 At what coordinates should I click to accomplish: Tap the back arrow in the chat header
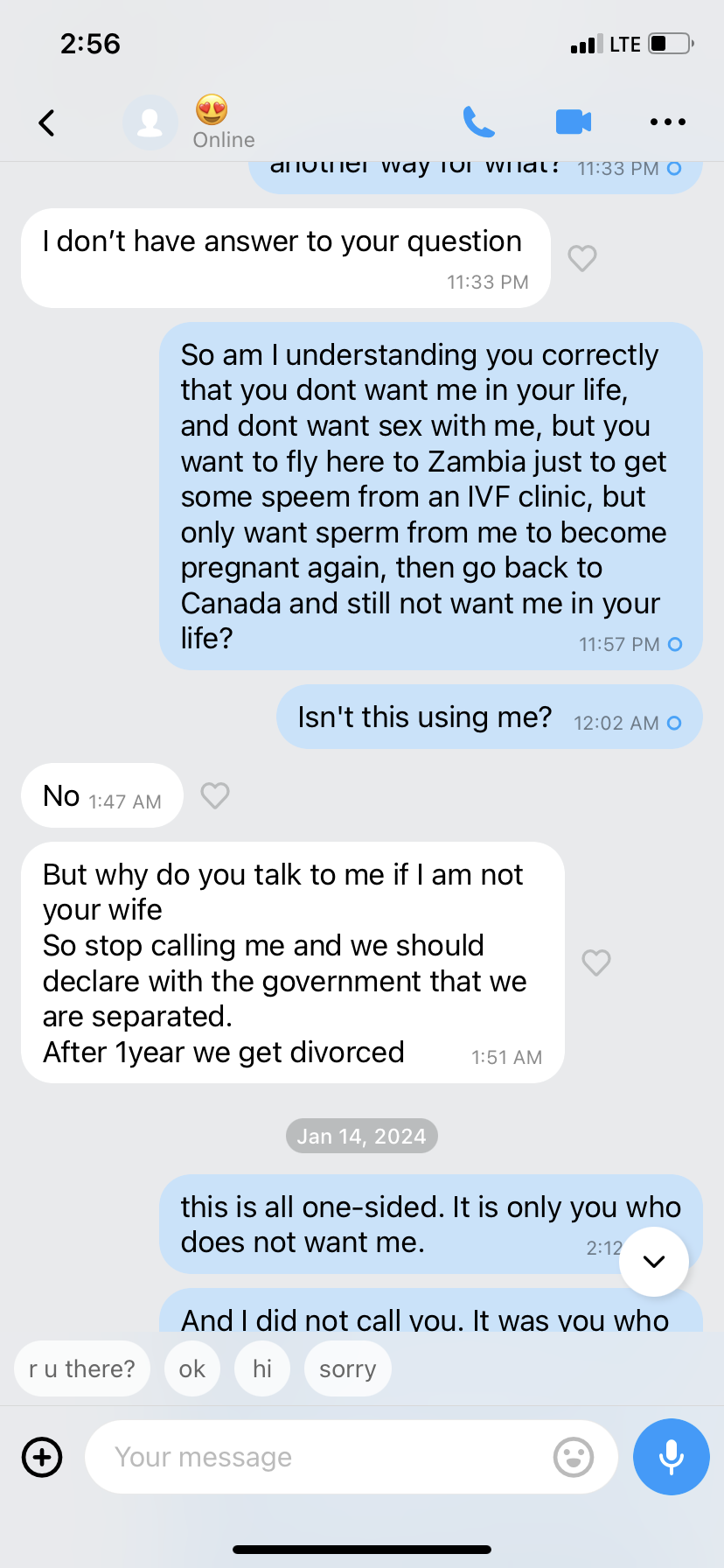(47, 122)
